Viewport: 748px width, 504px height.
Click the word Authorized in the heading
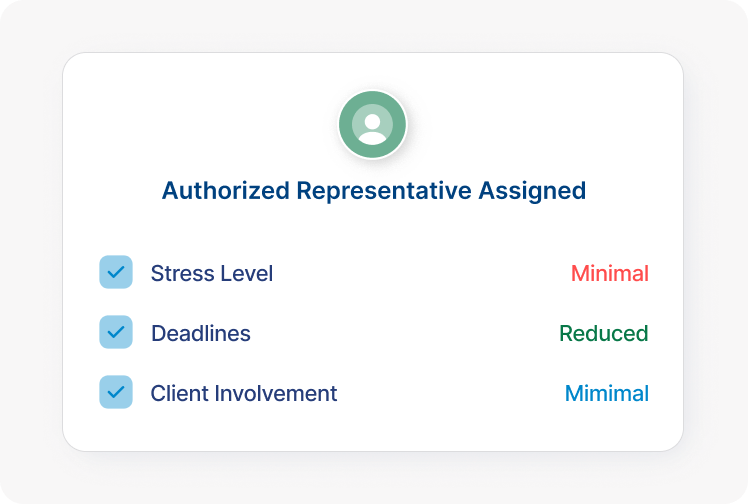point(226,190)
